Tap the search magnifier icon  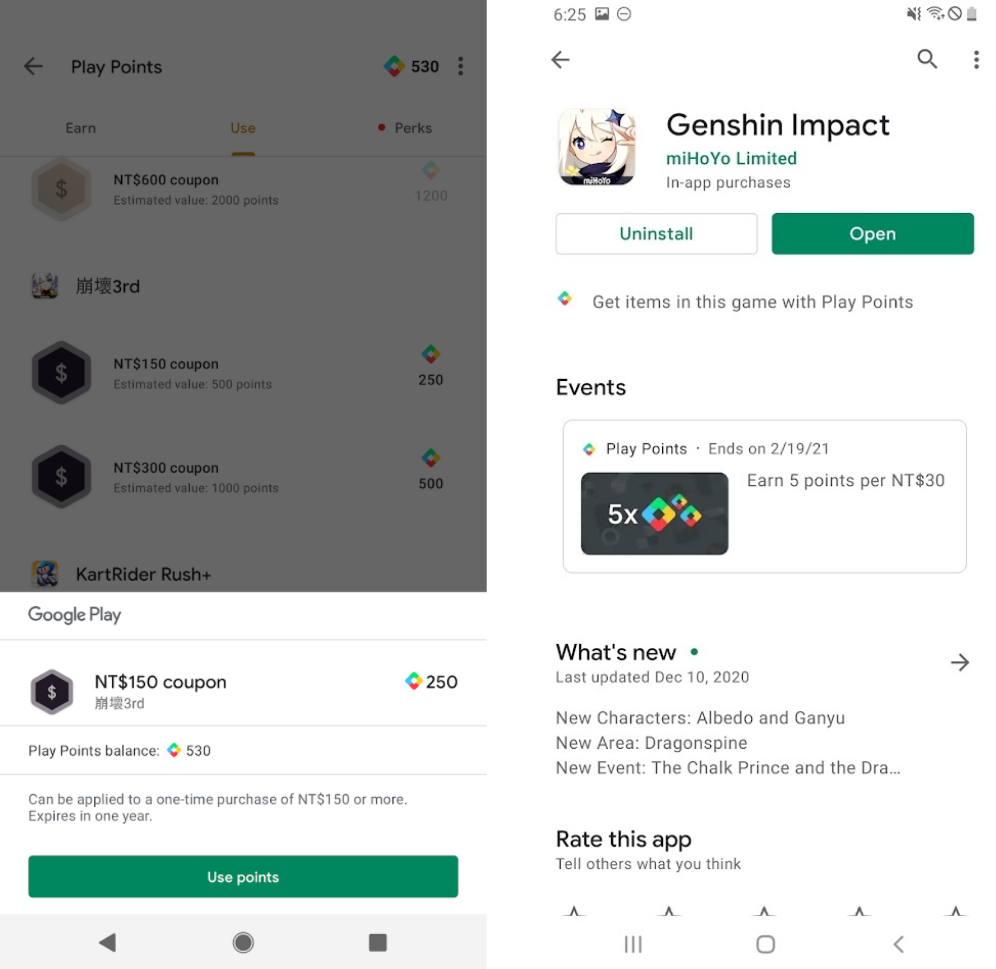point(927,59)
